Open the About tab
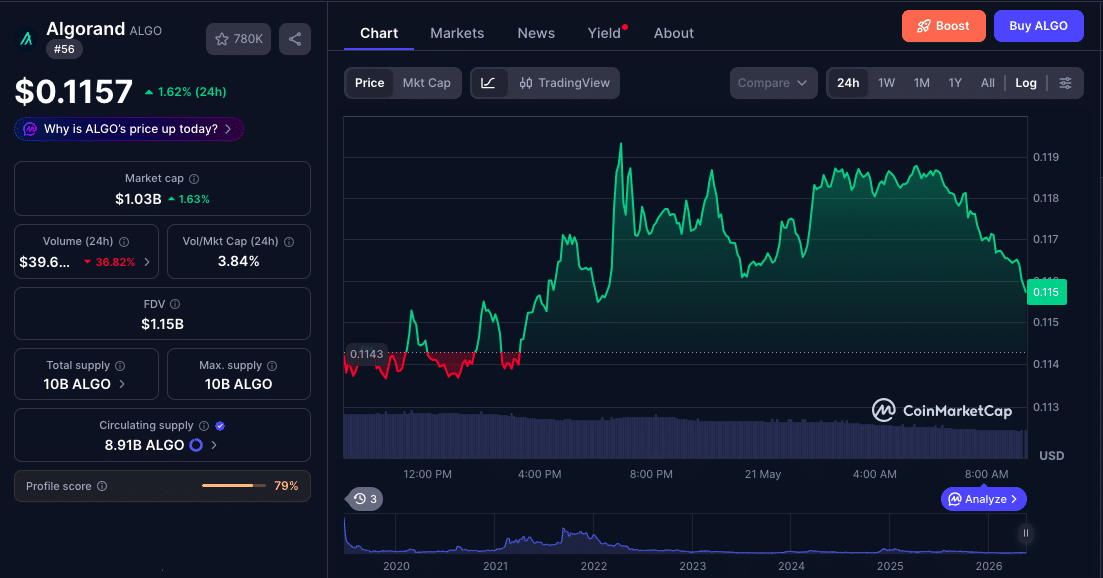Viewport: 1103px width, 578px height. pyautogui.click(x=674, y=33)
